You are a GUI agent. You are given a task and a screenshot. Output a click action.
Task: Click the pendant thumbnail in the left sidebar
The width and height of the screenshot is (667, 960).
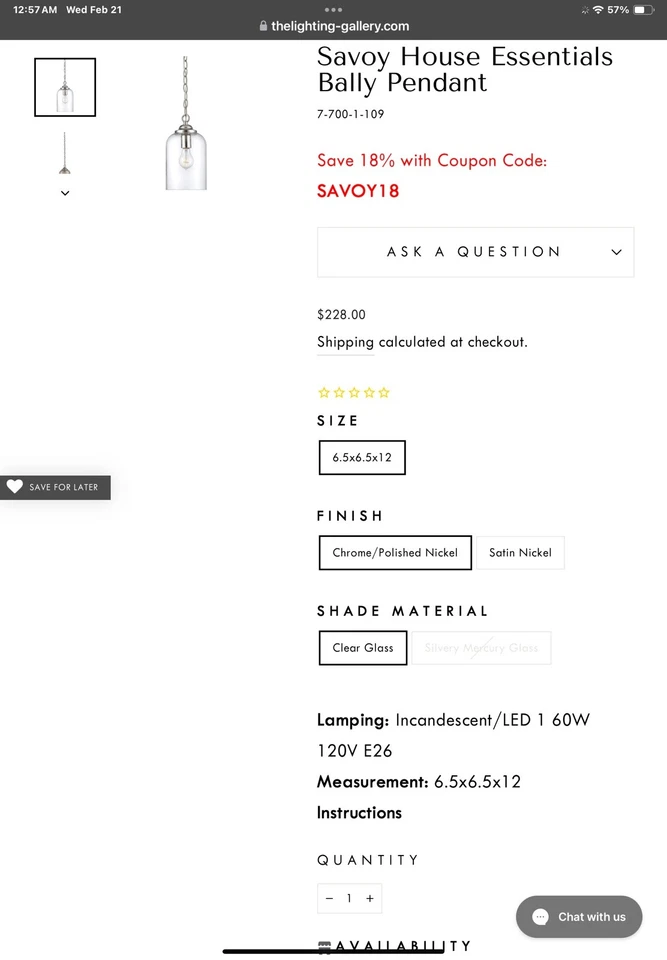click(x=64, y=87)
